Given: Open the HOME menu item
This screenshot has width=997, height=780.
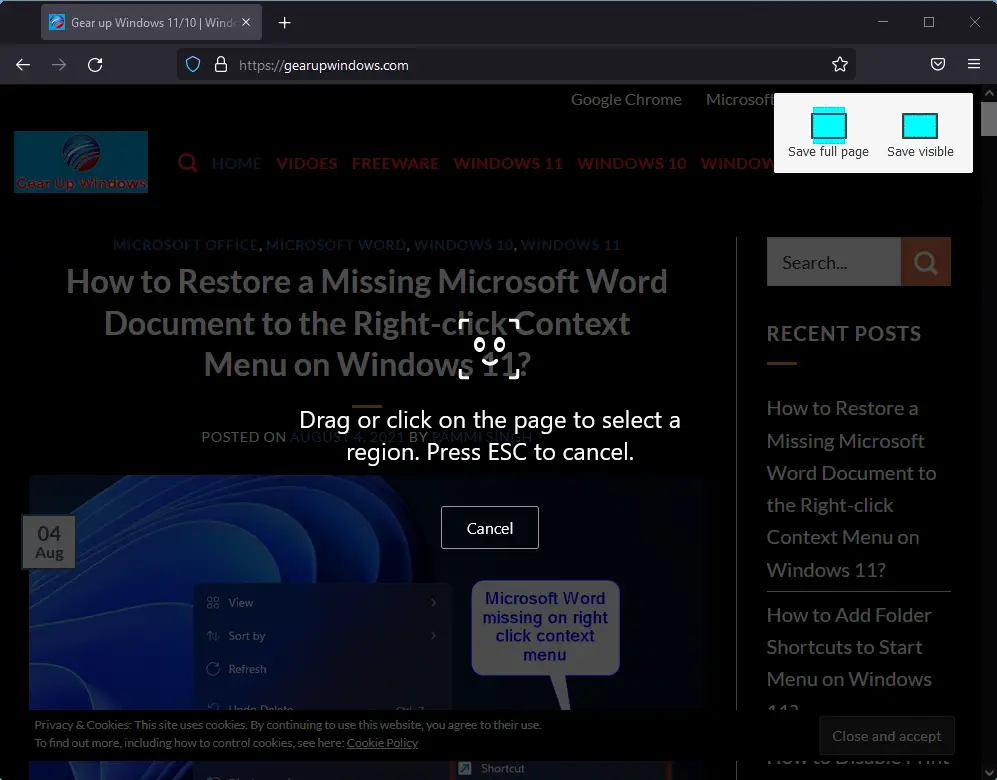Looking at the screenshot, I should tap(236, 164).
